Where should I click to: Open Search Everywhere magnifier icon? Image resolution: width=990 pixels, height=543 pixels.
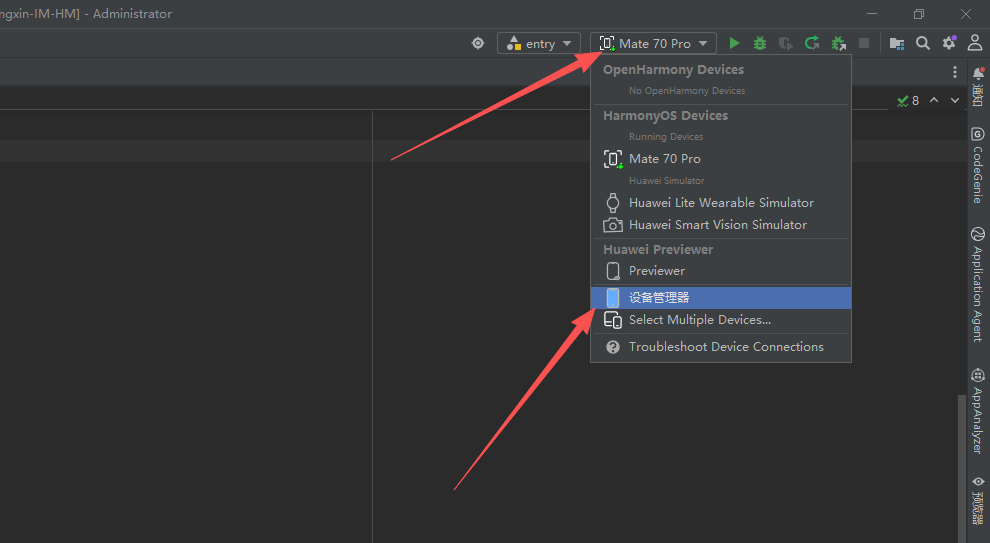click(x=922, y=43)
